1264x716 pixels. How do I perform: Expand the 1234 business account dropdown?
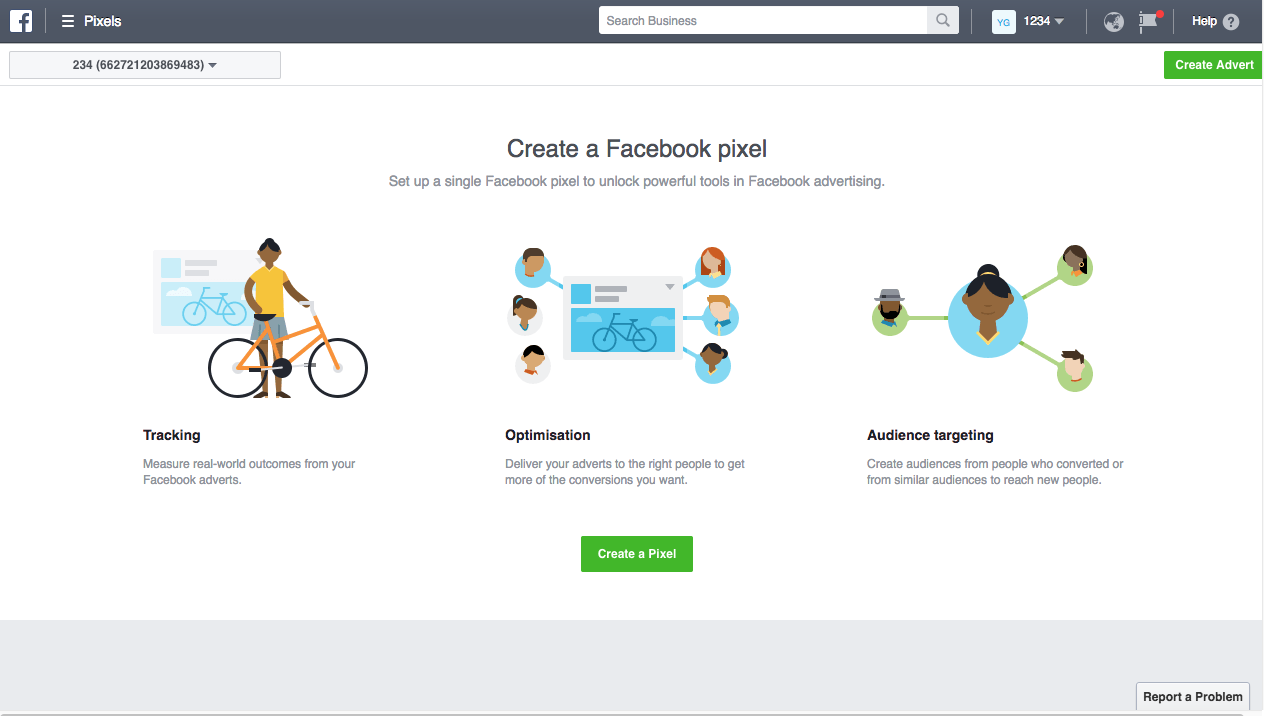tap(1044, 21)
